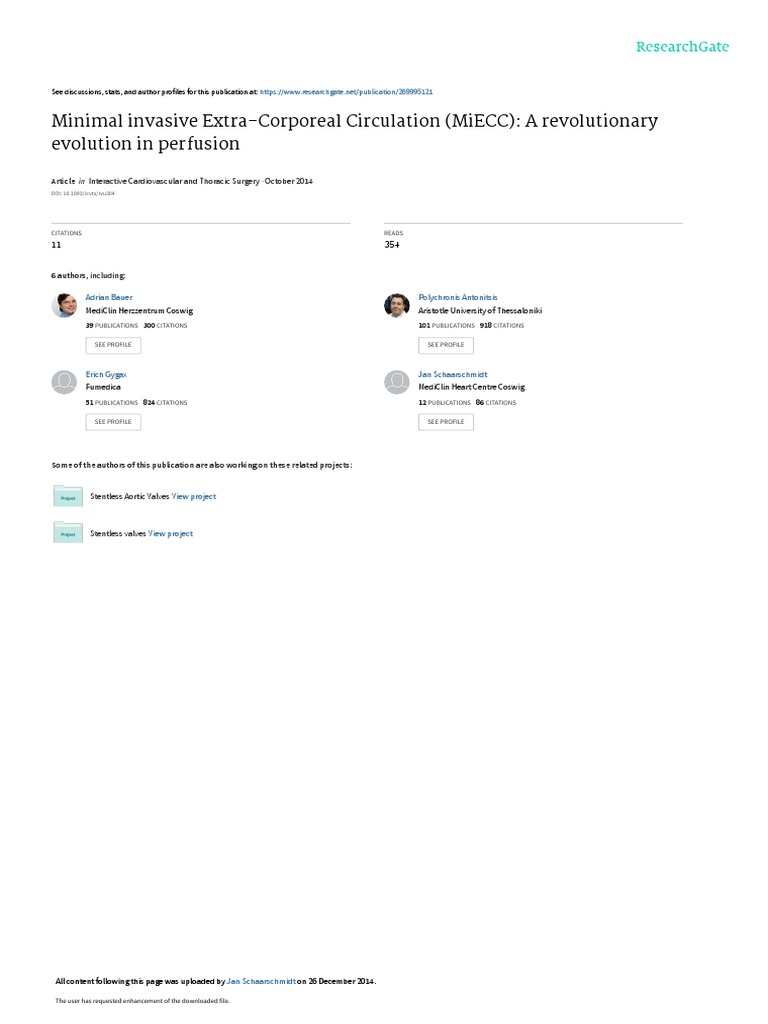Screen dimensions: 768x1024
Task: Open Erich Gygax's name link
Action: pyautogui.click(x=107, y=374)
